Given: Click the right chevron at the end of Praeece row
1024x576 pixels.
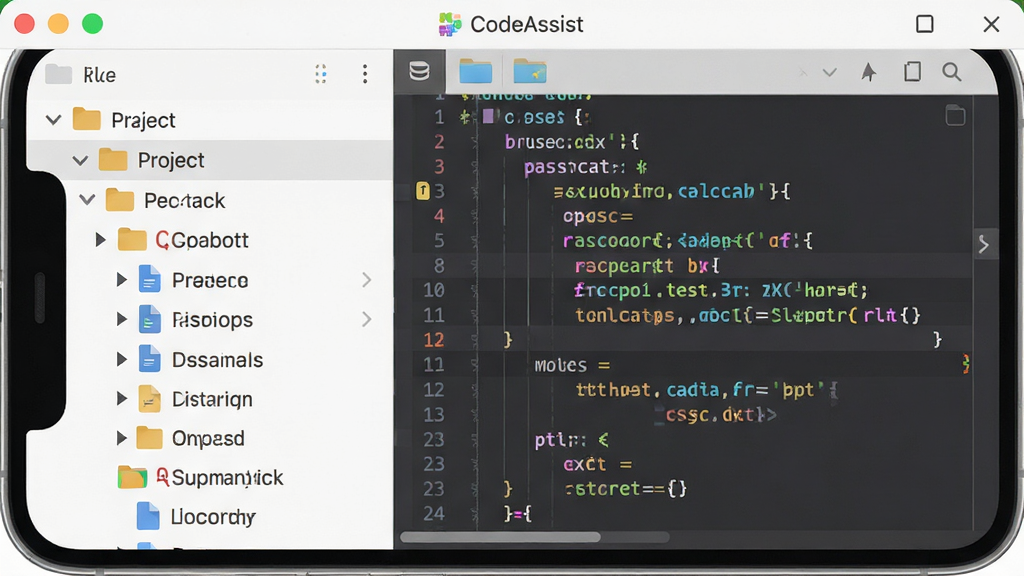Looking at the screenshot, I should (366, 280).
